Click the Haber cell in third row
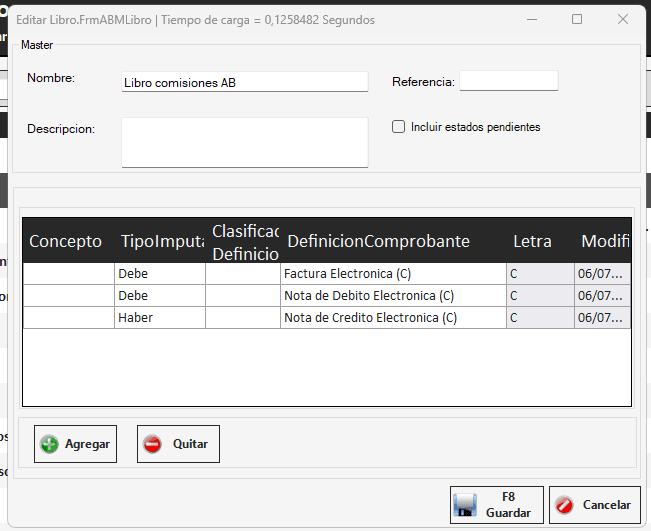 (160, 318)
